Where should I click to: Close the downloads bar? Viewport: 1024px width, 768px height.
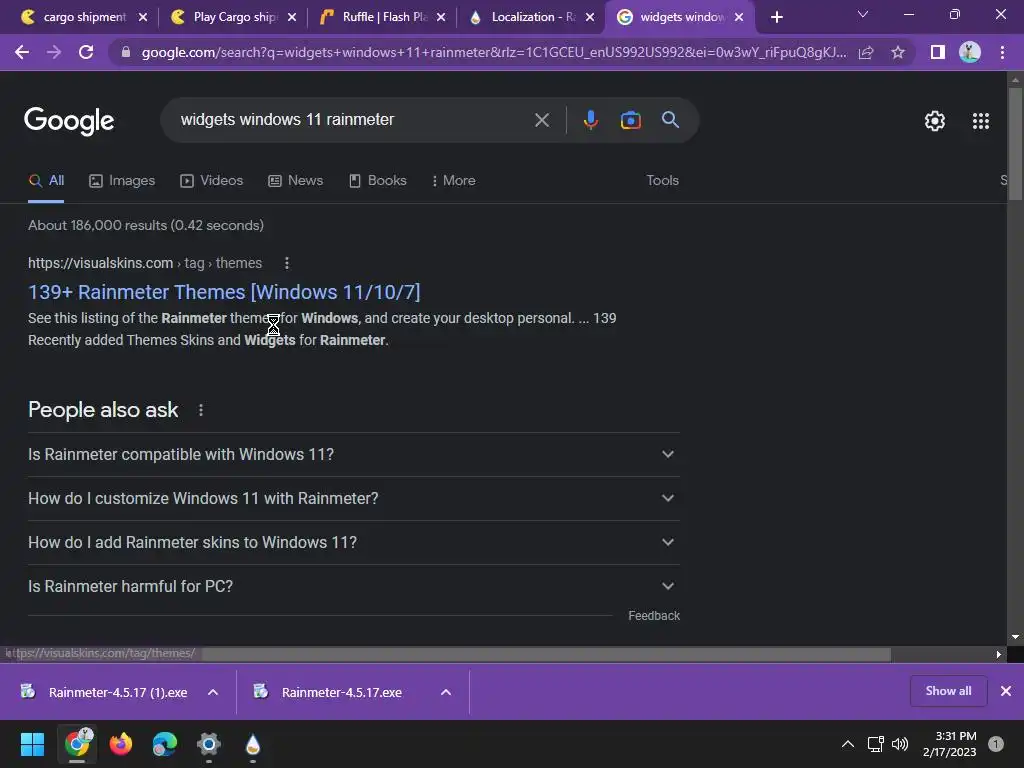click(x=1006, y=691)
